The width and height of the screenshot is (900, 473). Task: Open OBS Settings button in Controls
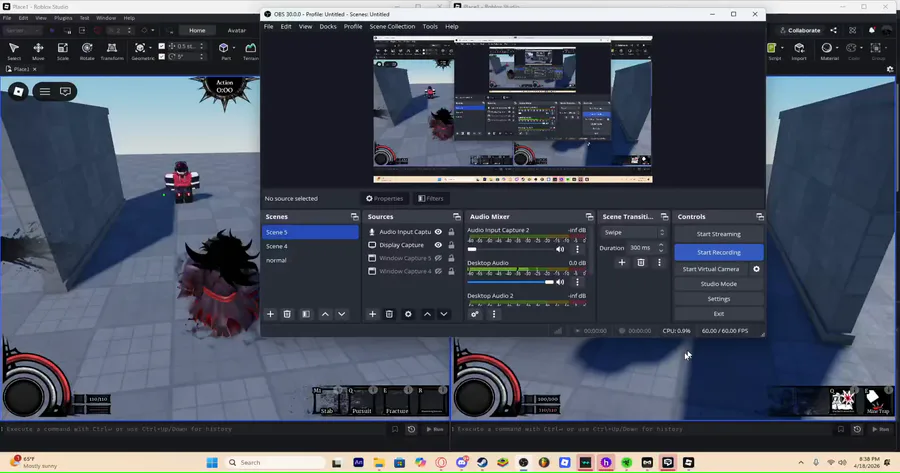pos(719,298)
